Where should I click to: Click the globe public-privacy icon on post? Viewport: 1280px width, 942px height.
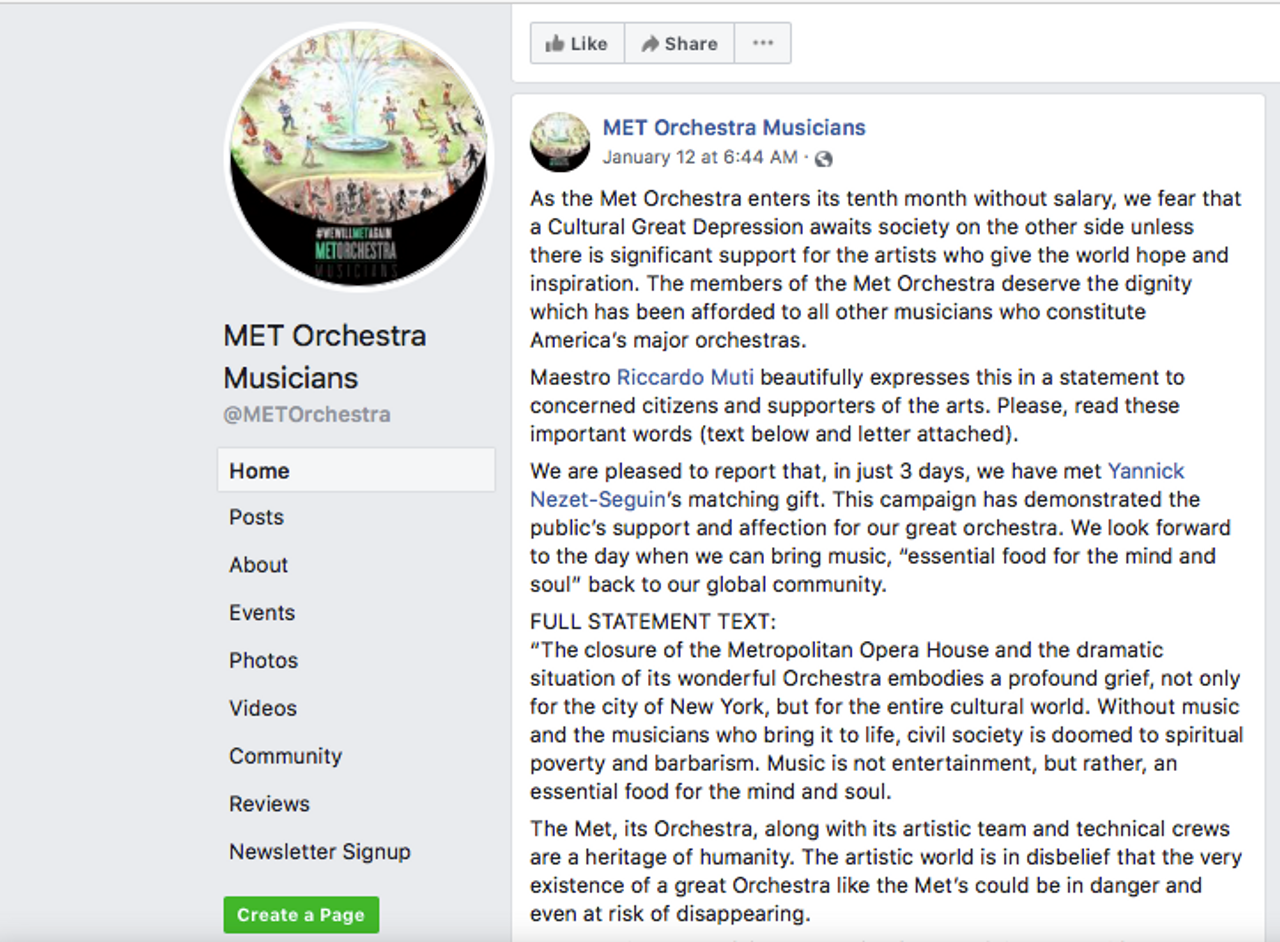point(824,159)
